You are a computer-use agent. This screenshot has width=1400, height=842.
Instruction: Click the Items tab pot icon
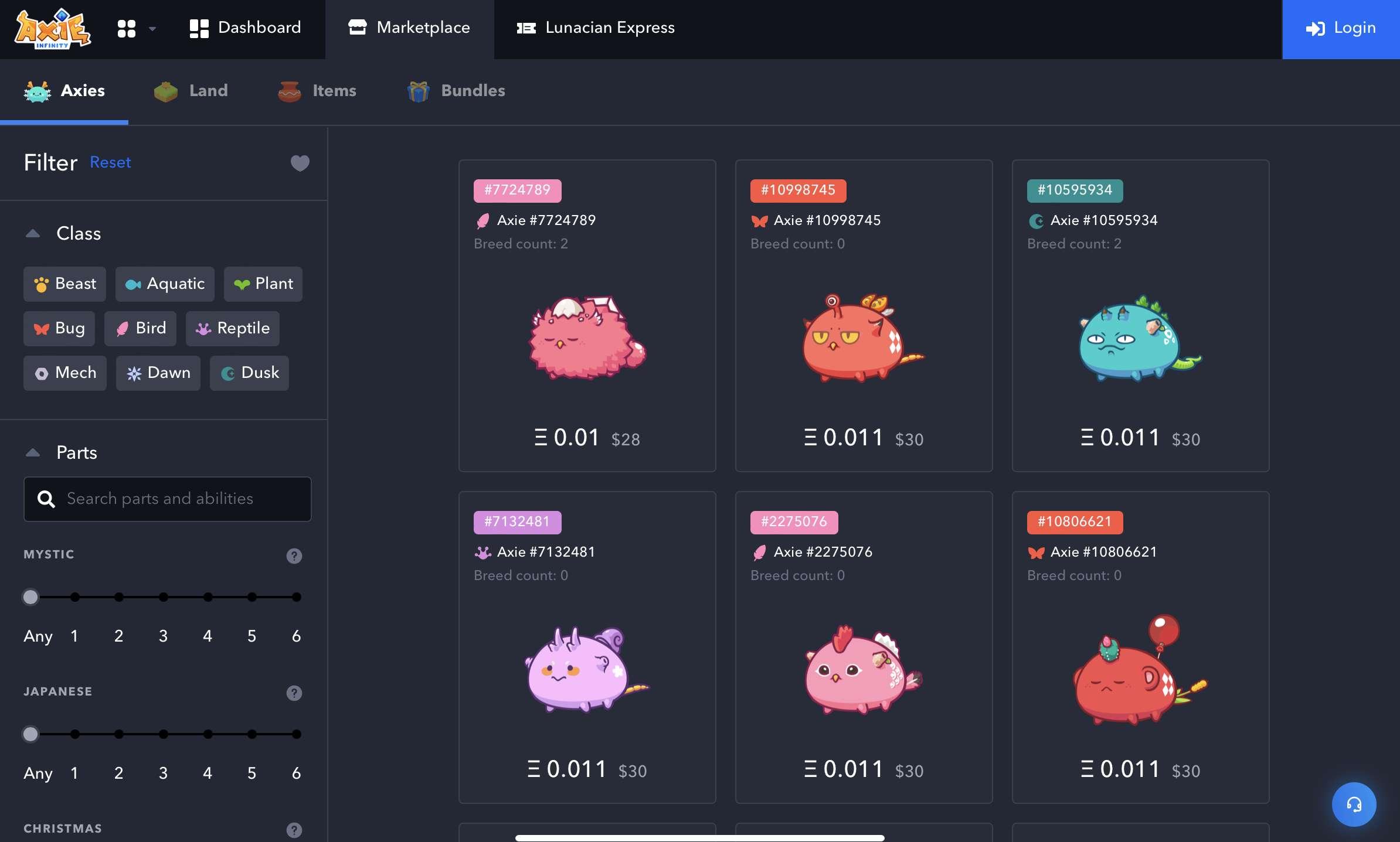click(290, 91)
